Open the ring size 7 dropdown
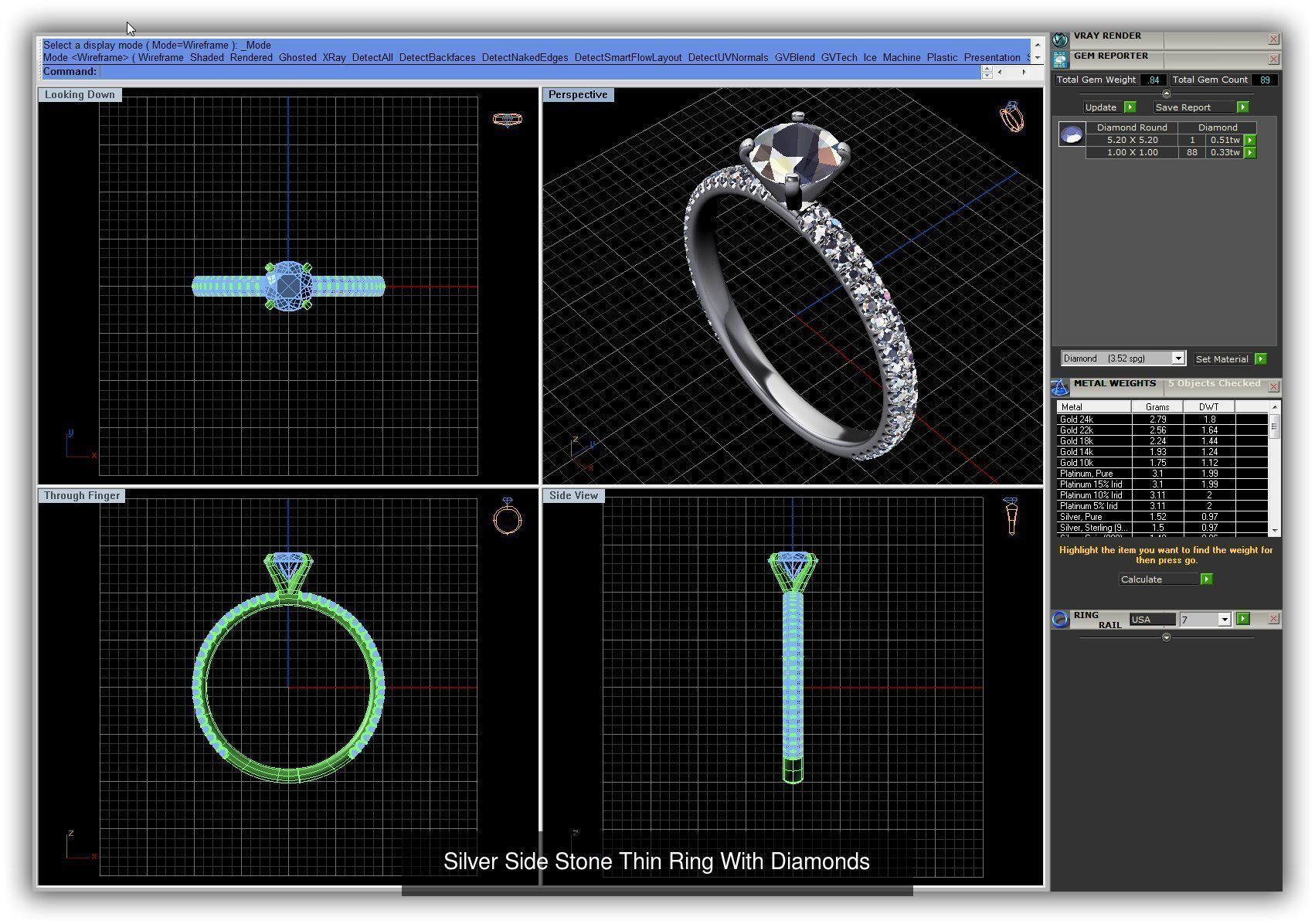Image resolution: width=1315 pixels, height=924 pixels. pos(1225,620)
